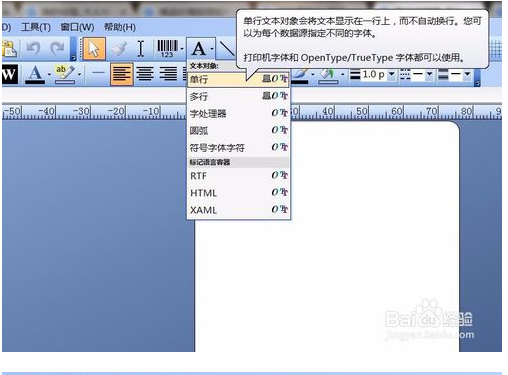Select the line drawing tool
Screen dimensions: 508x375
point(227,49)
